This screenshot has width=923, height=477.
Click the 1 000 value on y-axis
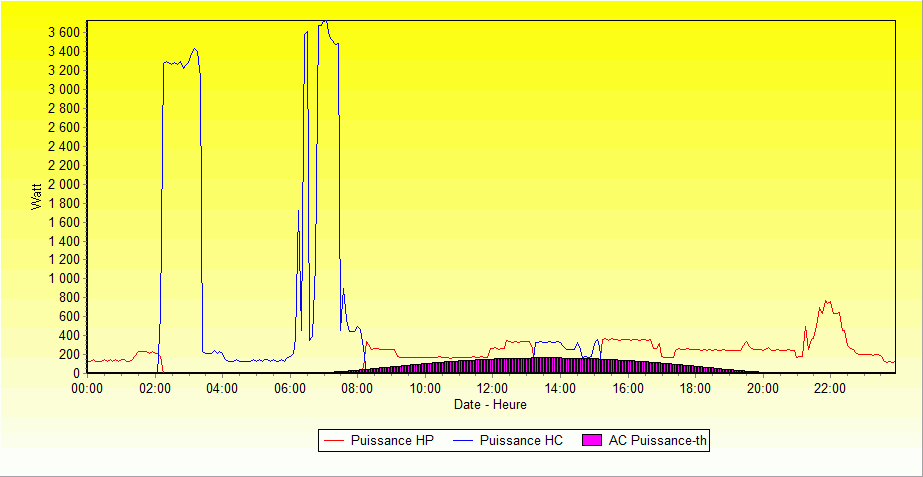coord(64,279)
